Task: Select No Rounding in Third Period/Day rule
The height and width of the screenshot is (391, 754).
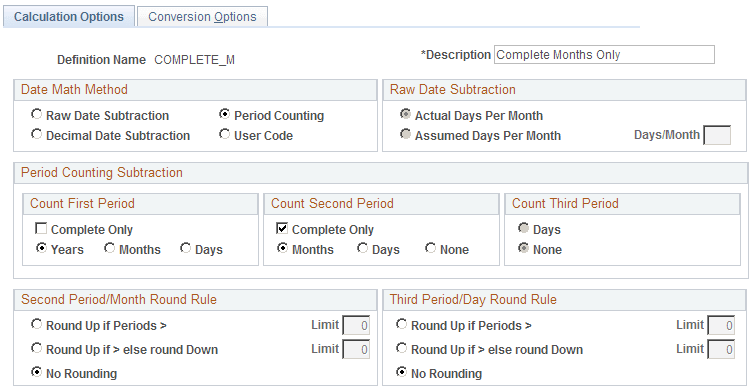Action: click(x=402, y=372)
